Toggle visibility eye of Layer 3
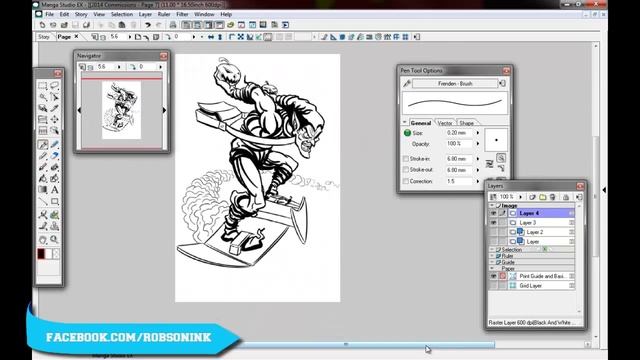This screenshot has height=360, width=640. pos(493,222)
